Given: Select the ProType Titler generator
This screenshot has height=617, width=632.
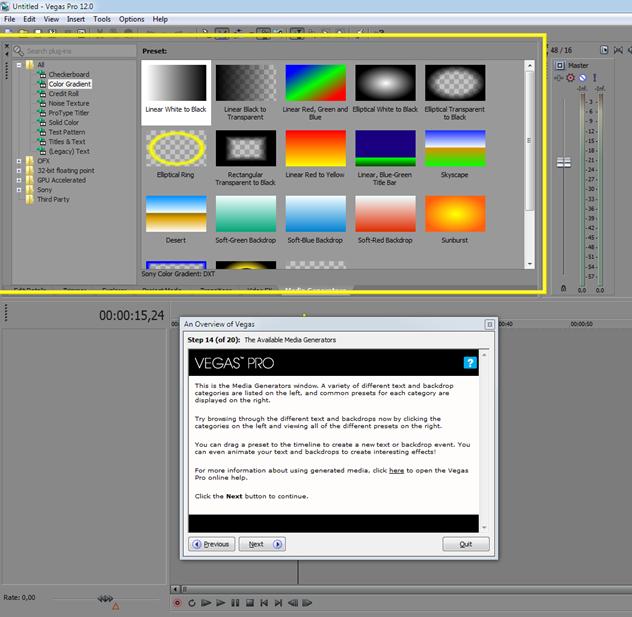Looking at the screenshot, I should (69, 113).
